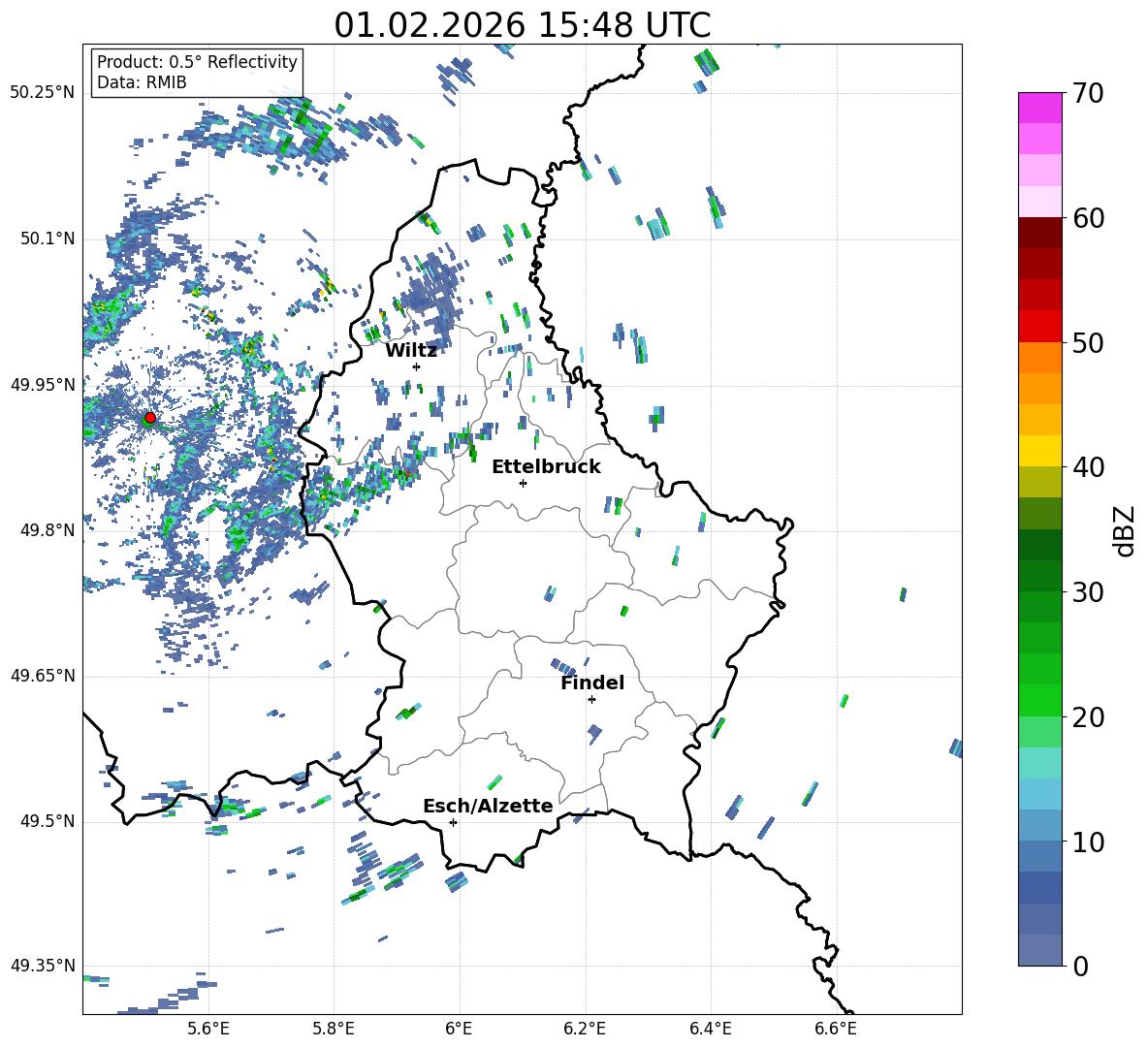
Task: Click the Data: RMIB text
Action: [x=142, y=82]
